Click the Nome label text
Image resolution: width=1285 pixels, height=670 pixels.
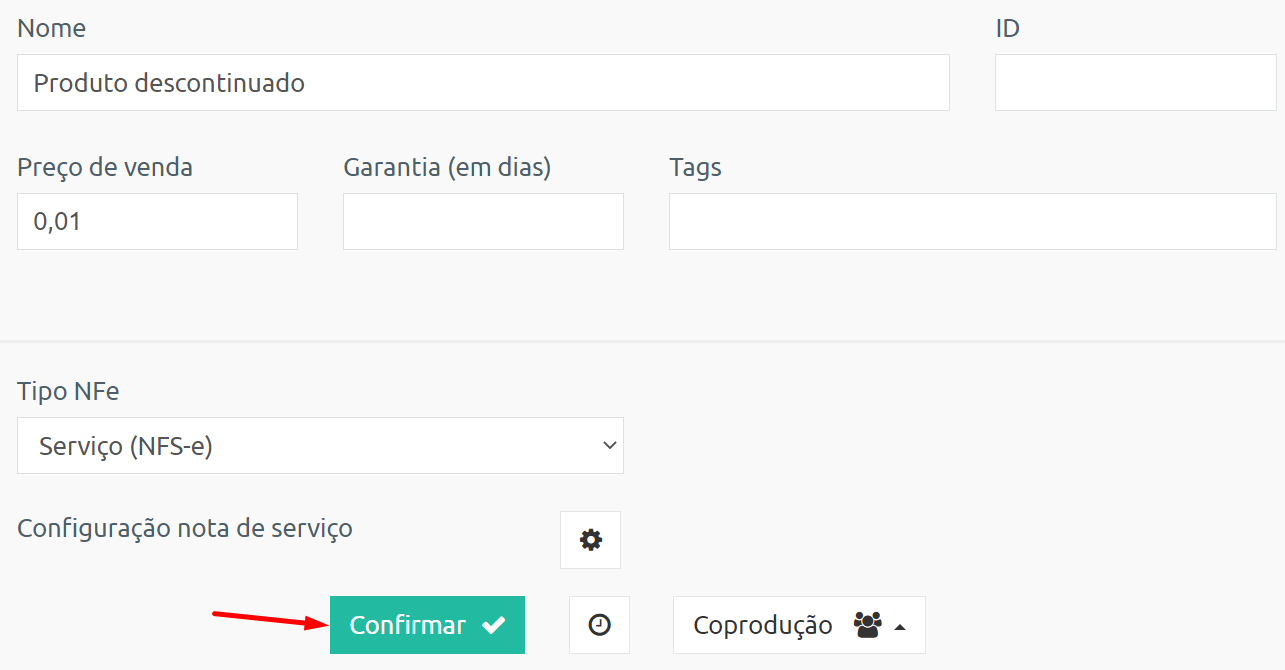tap(52, 28)
